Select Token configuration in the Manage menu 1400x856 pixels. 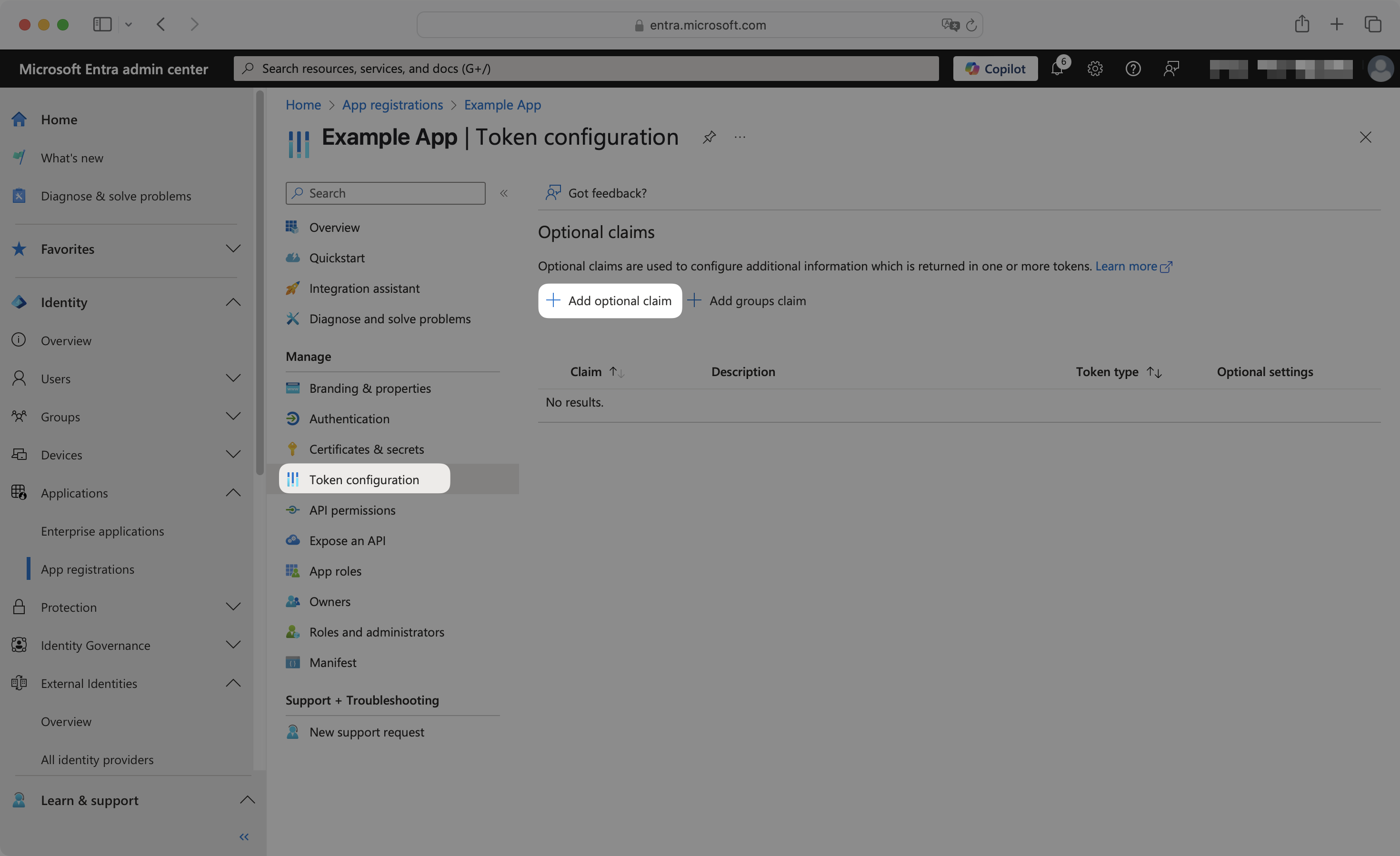(364, 479)
